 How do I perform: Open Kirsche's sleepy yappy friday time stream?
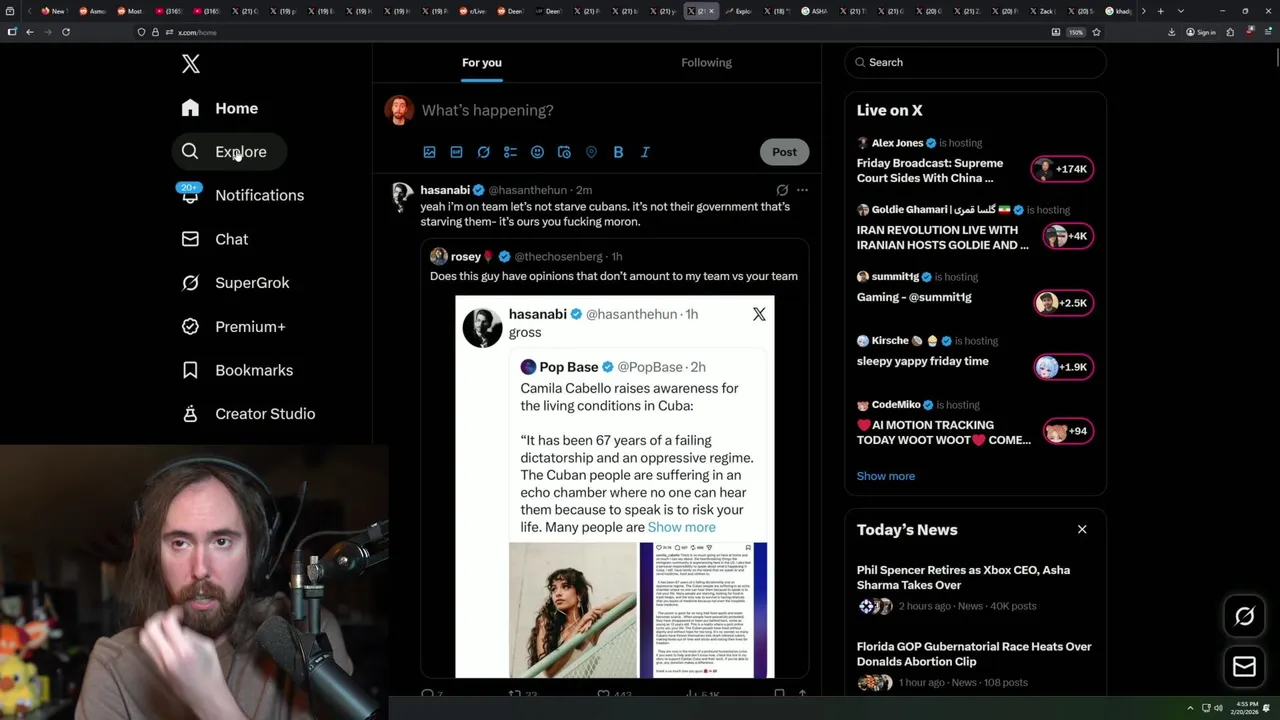(922, 361)
